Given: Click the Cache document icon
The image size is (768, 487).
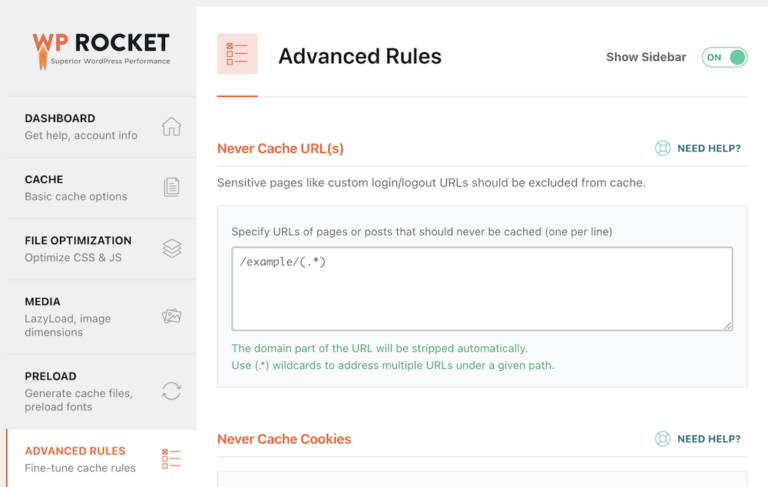Looking at the screenshot, I should (x=172, y=187).
